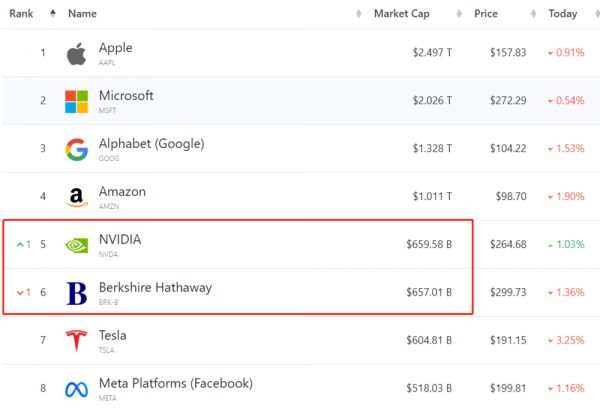
Task: Click the NVIDIA logo icon
Action: (x=76, y=245)
